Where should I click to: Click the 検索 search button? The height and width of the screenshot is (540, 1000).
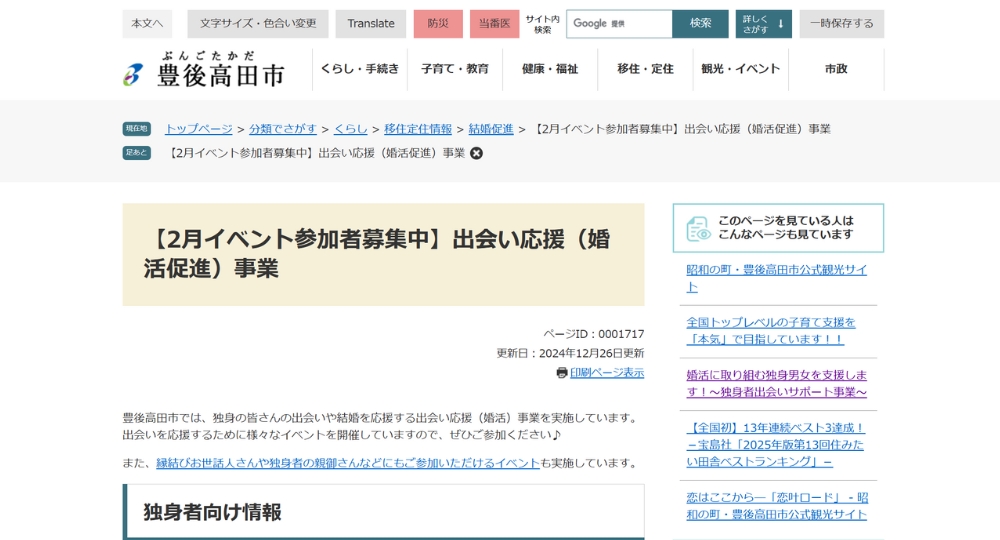[x=700, y=24]
